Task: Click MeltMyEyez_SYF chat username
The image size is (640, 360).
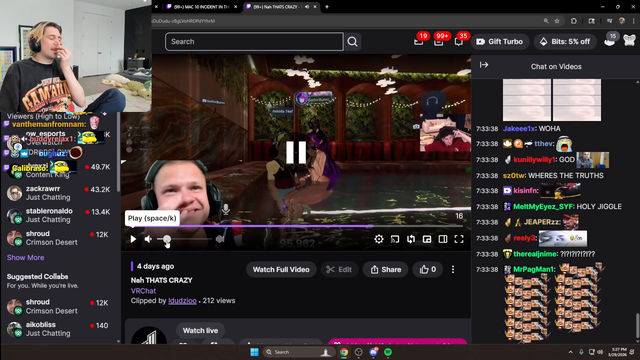Action: pos(544,207)
